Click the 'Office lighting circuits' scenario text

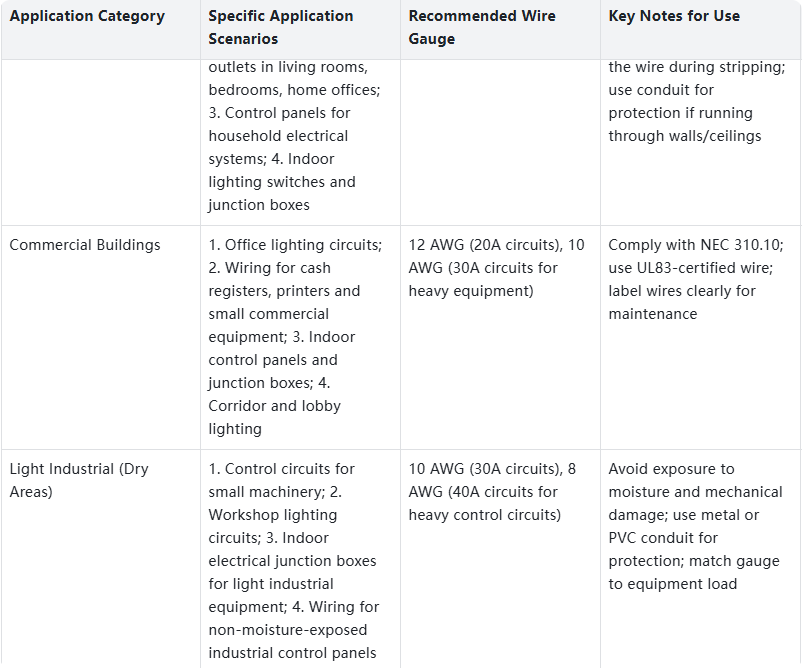coord(303,245)
